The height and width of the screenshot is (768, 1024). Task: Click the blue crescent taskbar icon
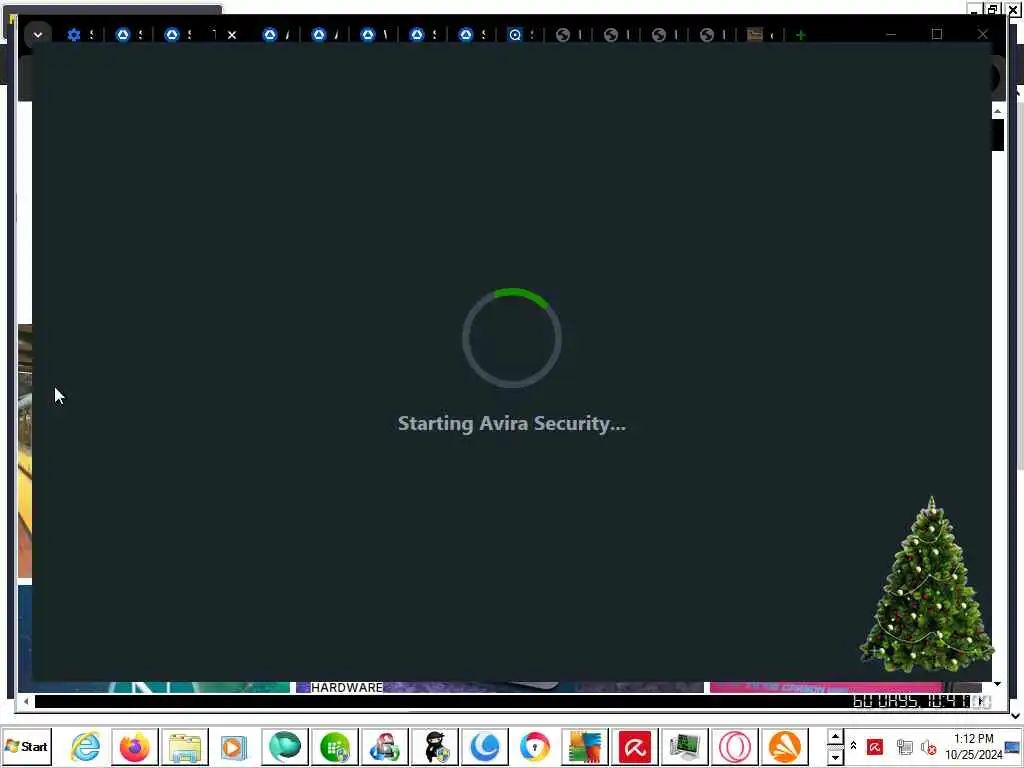coord(485,746)
